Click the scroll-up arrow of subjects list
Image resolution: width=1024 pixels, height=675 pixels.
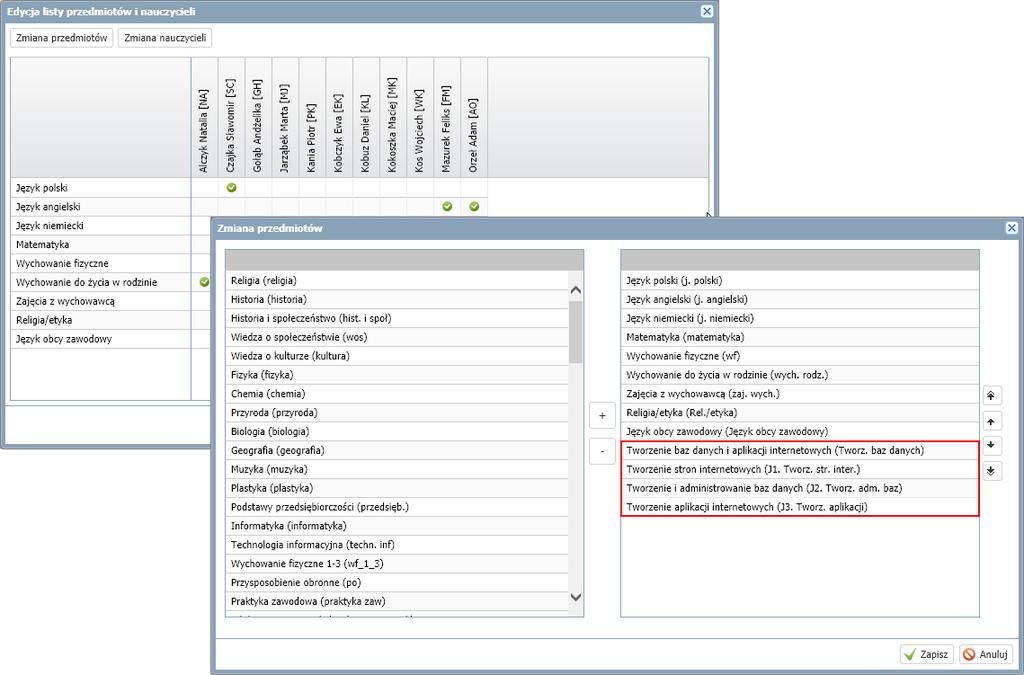pos(575,290)
